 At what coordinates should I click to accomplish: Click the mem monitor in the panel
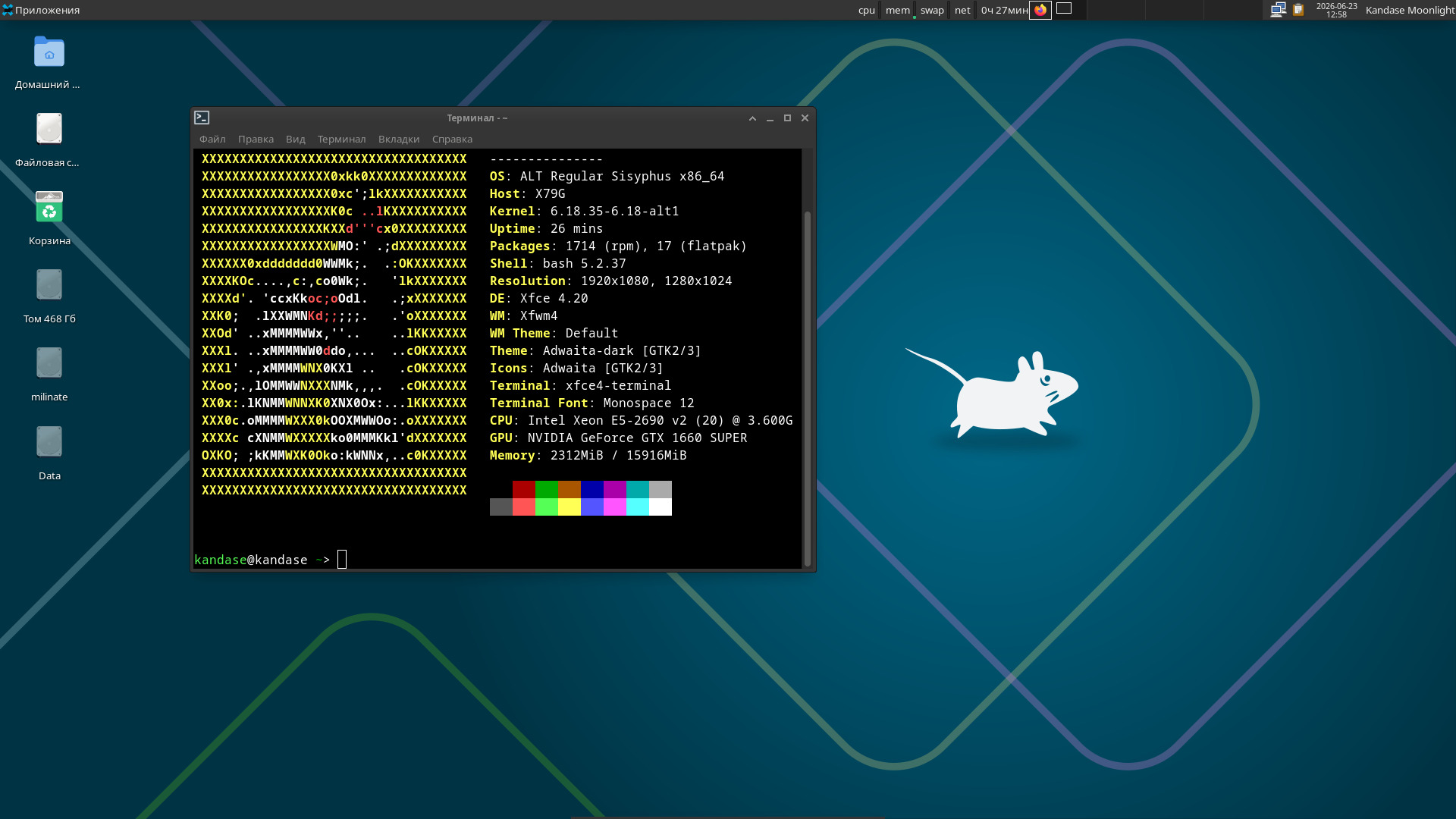point(898,10)
